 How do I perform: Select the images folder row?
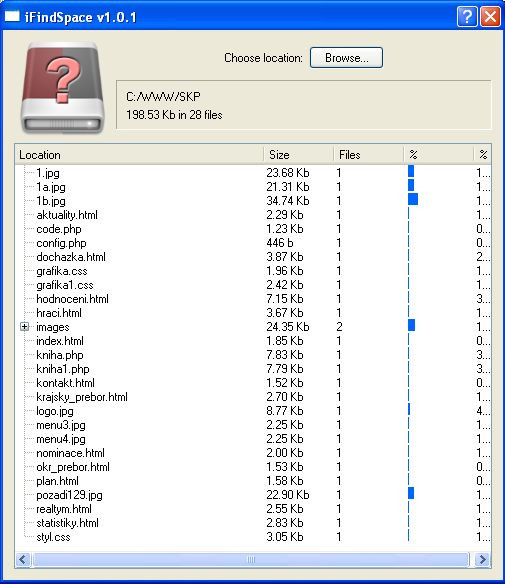(53, 327)
